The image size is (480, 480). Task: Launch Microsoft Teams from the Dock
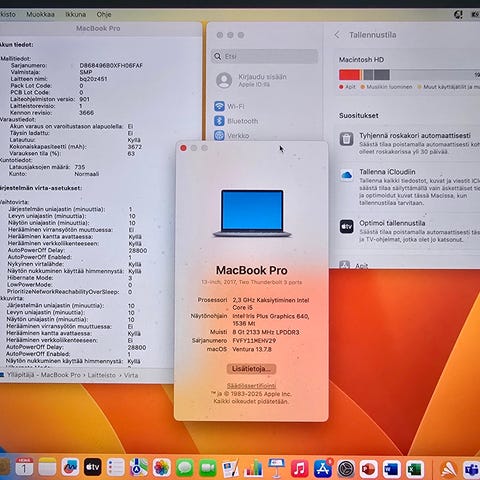[471, 469]
